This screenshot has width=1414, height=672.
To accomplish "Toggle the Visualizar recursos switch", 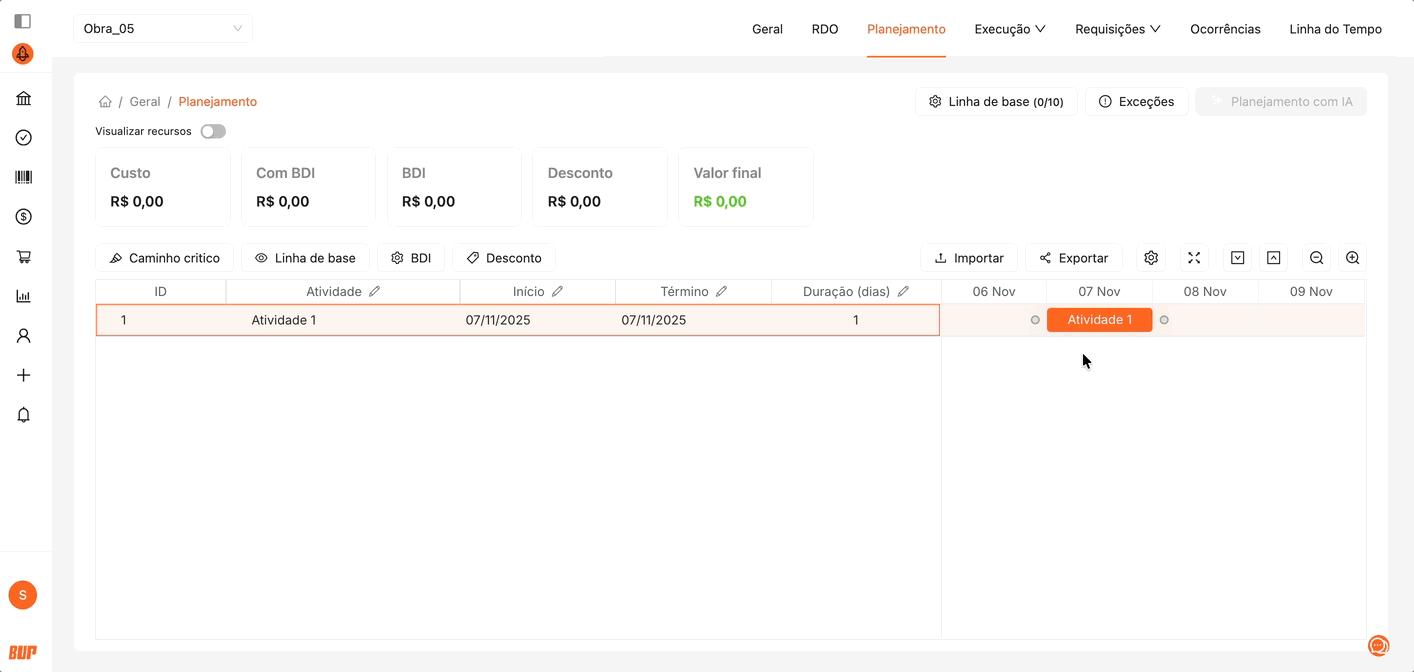I will (x=213, y=131).
